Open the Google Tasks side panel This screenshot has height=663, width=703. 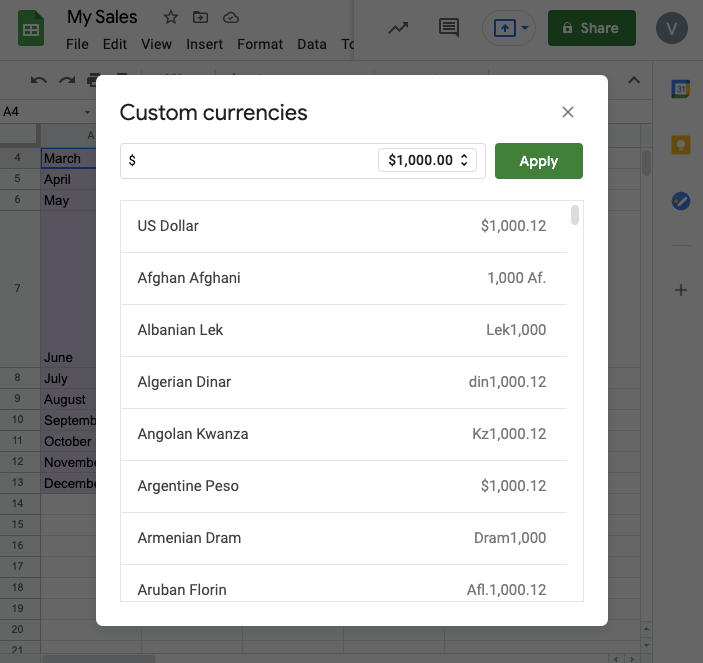coord(680,201)
